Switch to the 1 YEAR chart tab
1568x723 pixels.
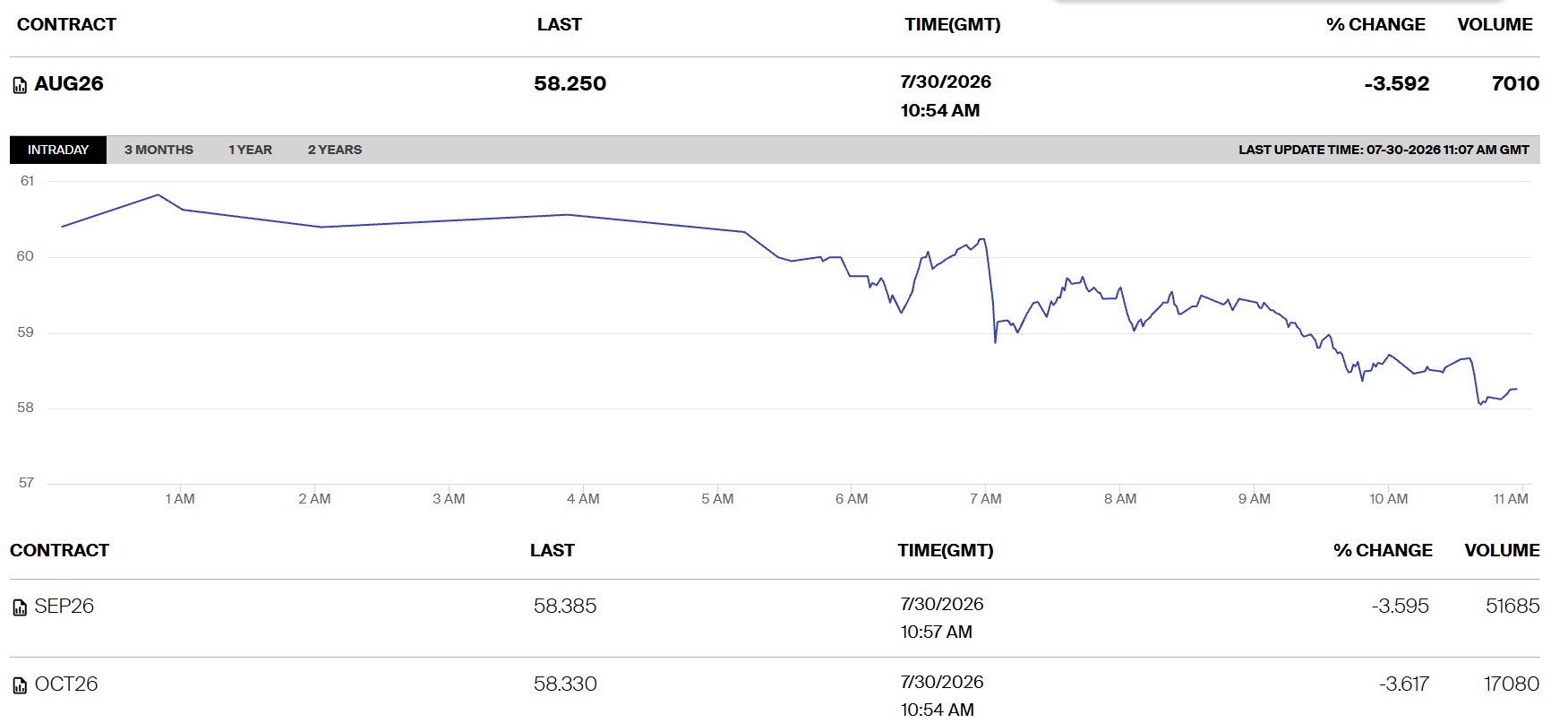[250, 150]
